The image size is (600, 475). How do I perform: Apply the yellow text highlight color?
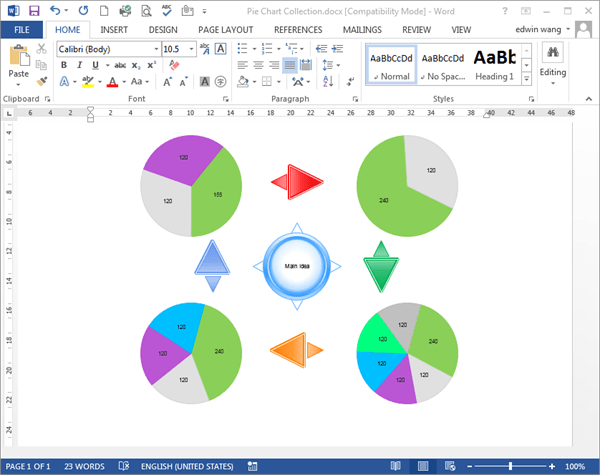point(88,82)
